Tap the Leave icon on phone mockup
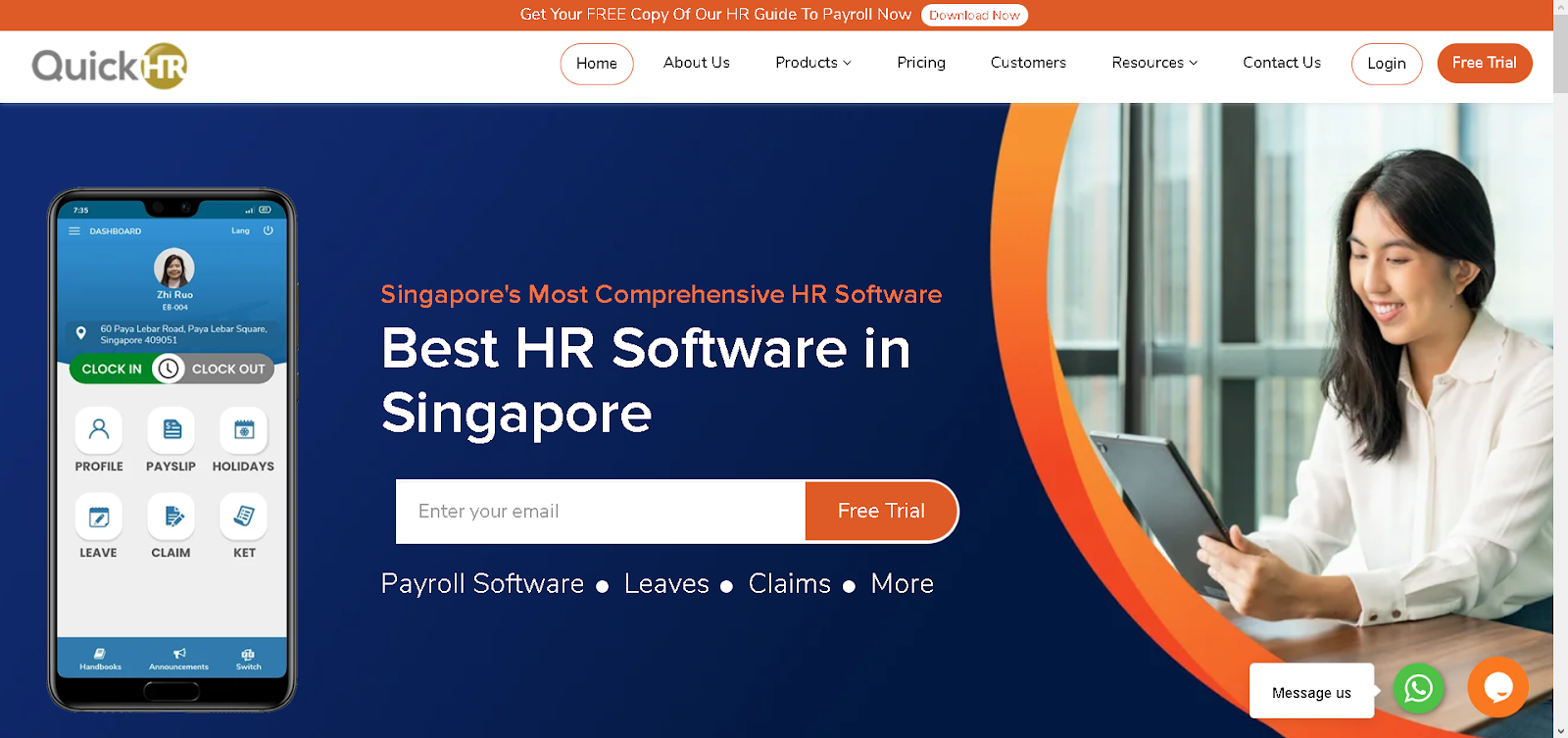 click(x=99, y=517)
